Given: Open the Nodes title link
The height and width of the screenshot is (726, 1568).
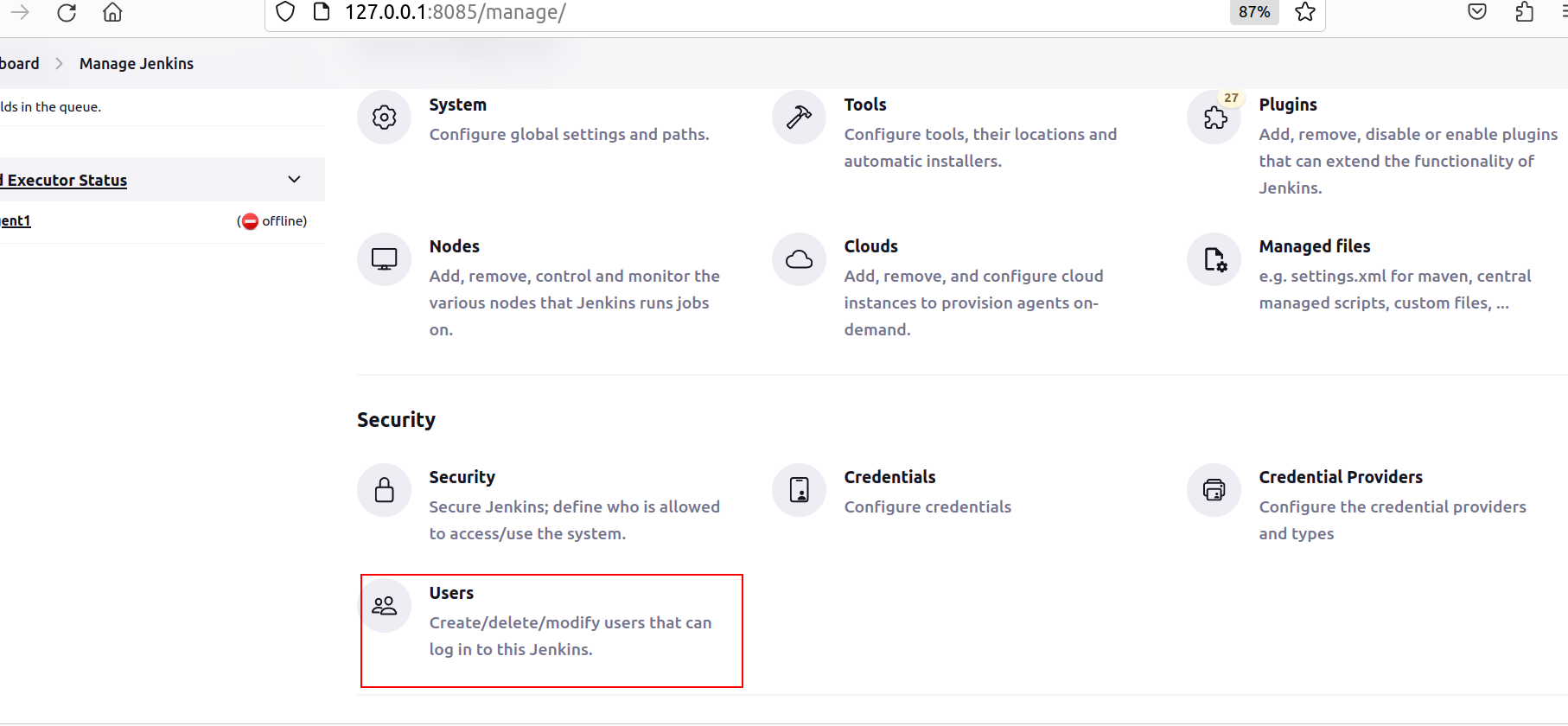Looking at the screenshot, I should (x=454, y=246).
